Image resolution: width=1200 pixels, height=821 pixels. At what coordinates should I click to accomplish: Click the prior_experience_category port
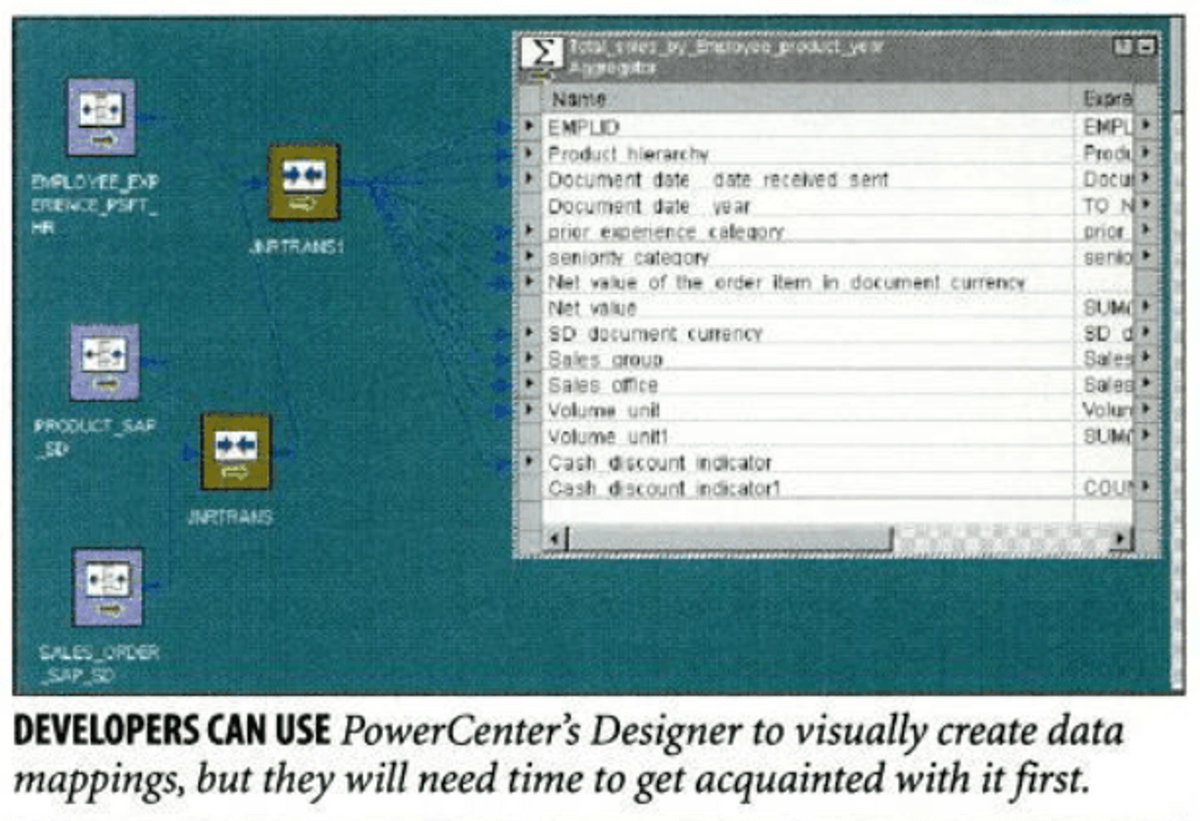[x=665, y=231]
